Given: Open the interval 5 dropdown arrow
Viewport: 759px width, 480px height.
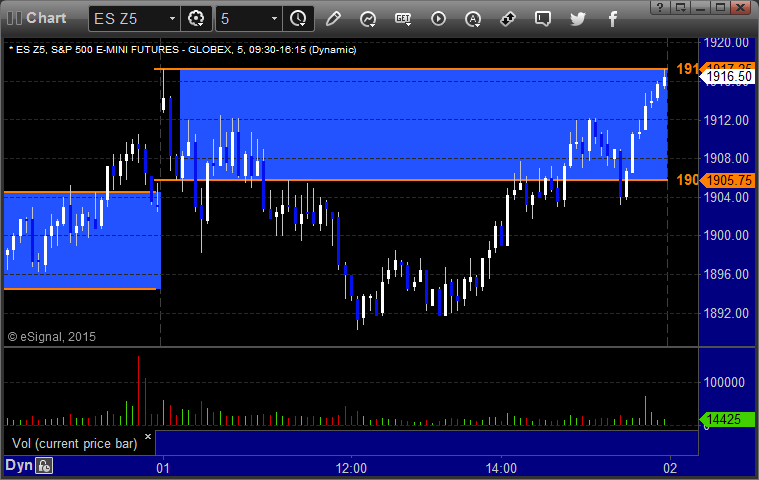Looking at the screenshot, I should pyautogui.click(x=274, y=19).
